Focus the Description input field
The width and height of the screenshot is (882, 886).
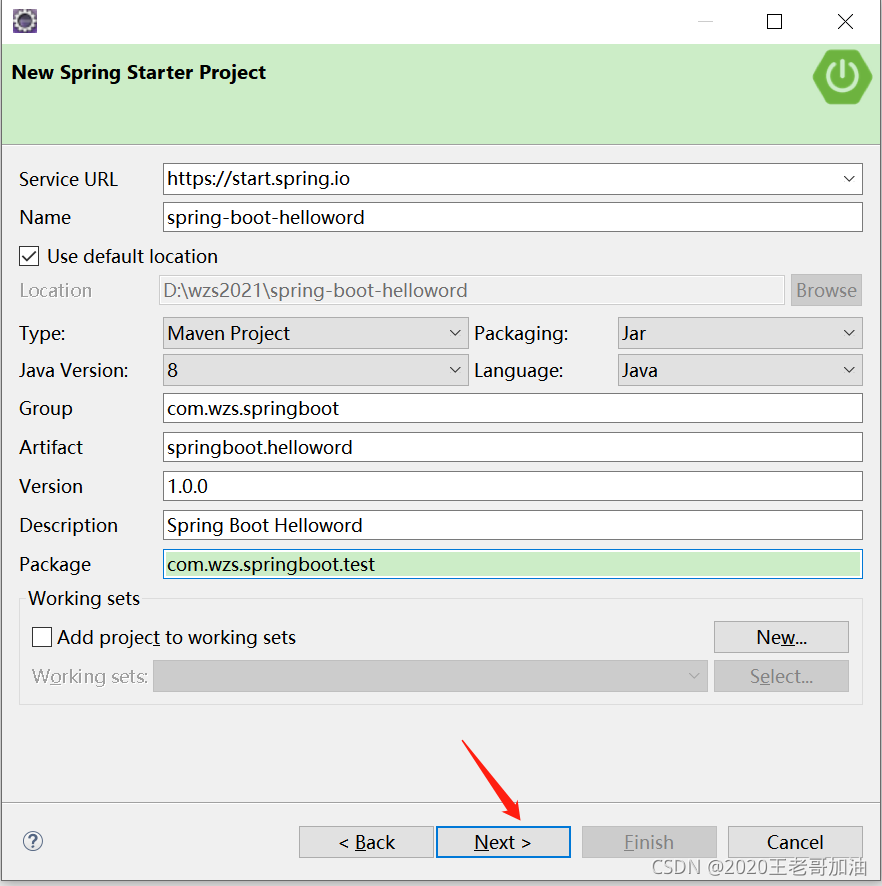(x=512, y=525)
